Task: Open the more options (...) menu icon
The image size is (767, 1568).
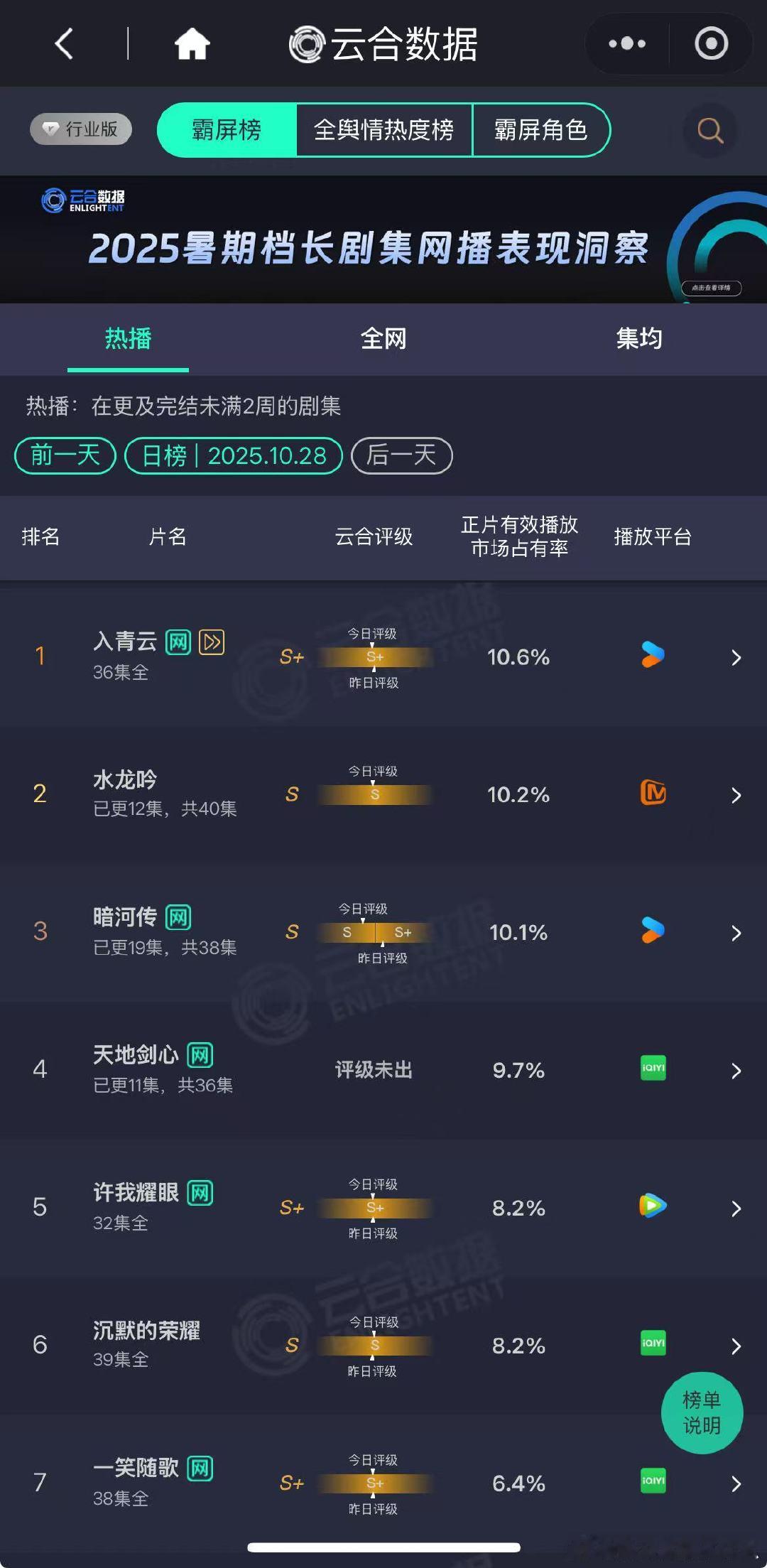Action: point(626,43)
